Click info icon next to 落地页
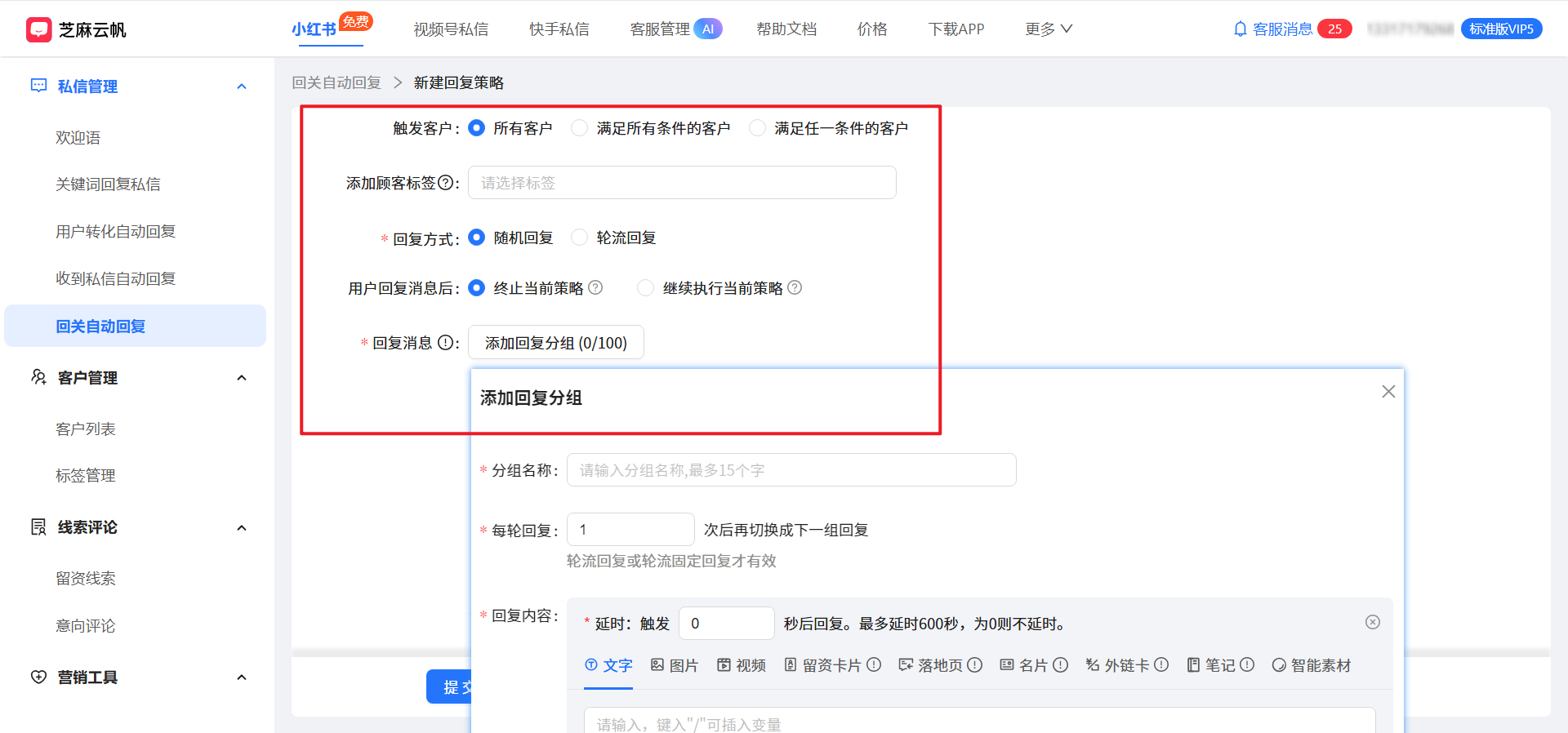Screen dimensions: 1568x733 (x=974, y=664)
